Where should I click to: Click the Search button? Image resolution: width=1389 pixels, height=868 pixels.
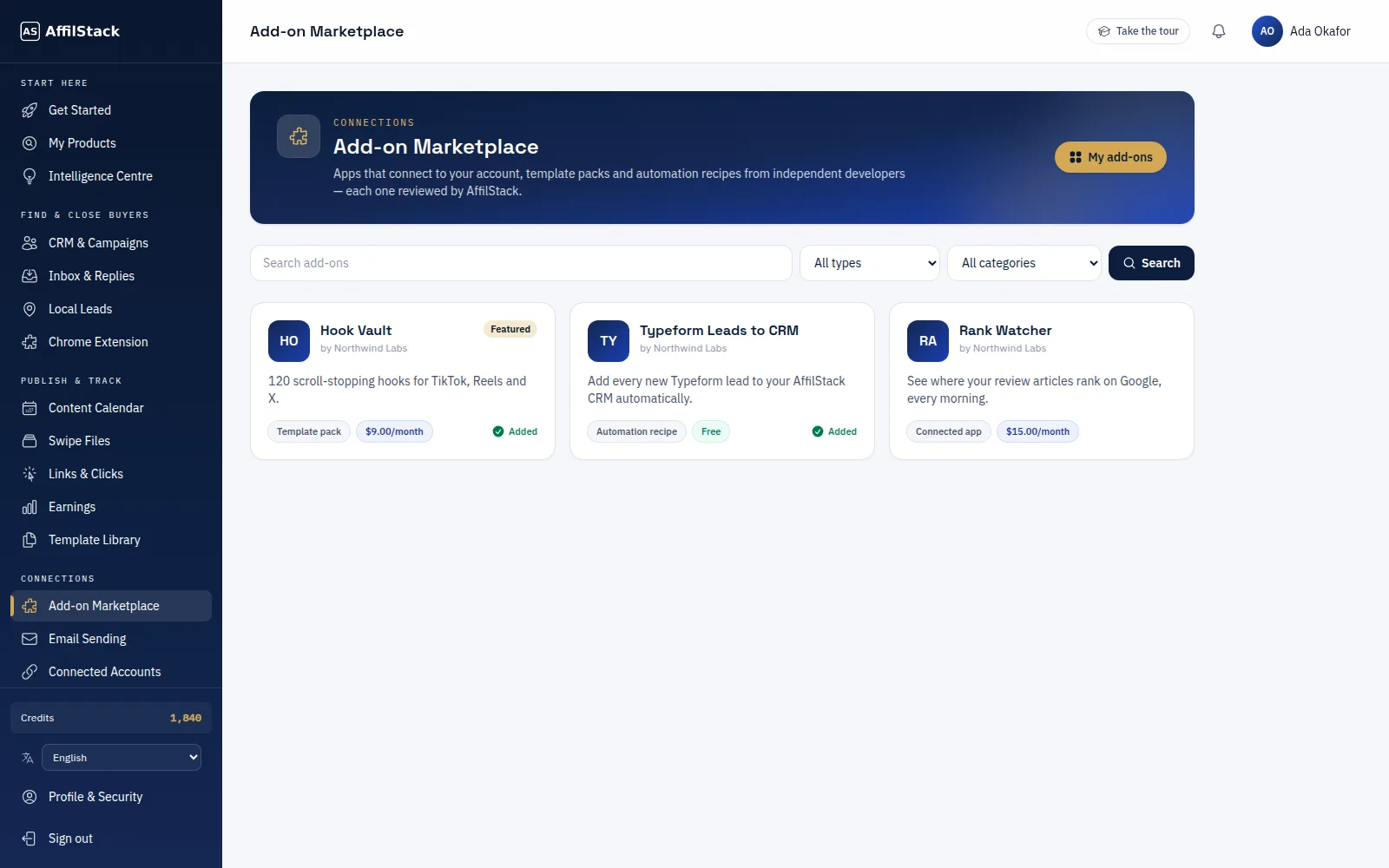[x=1151, y=263]
